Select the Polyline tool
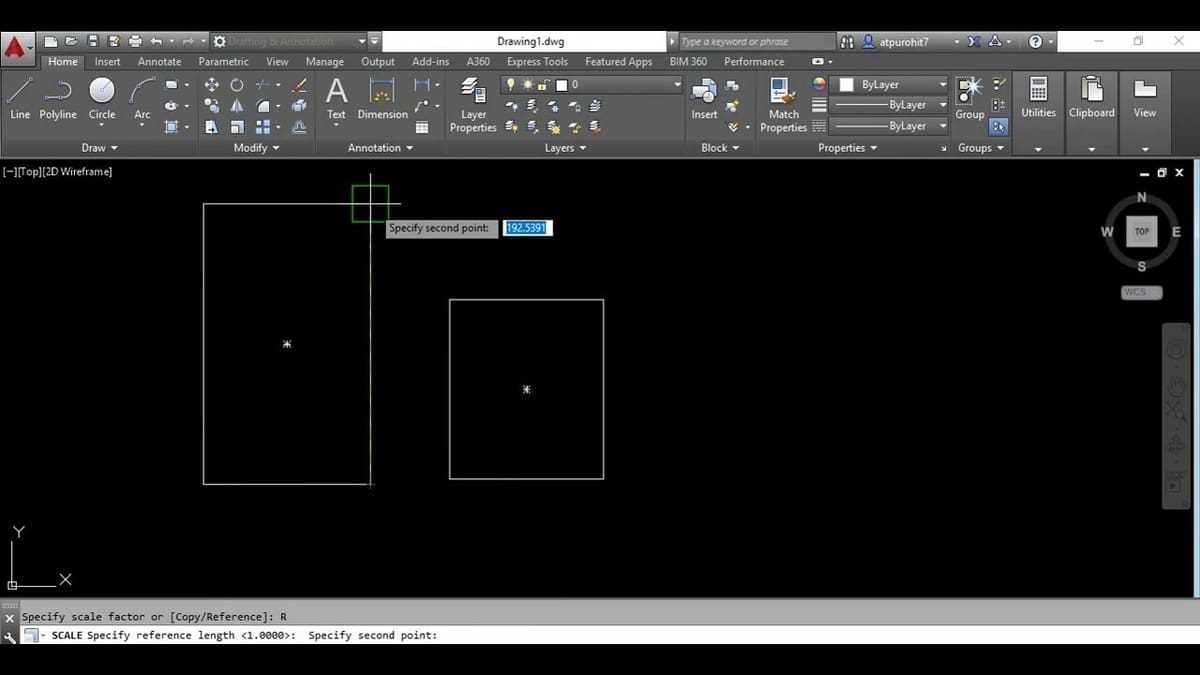1200x675 pixels. coord(58,98)
